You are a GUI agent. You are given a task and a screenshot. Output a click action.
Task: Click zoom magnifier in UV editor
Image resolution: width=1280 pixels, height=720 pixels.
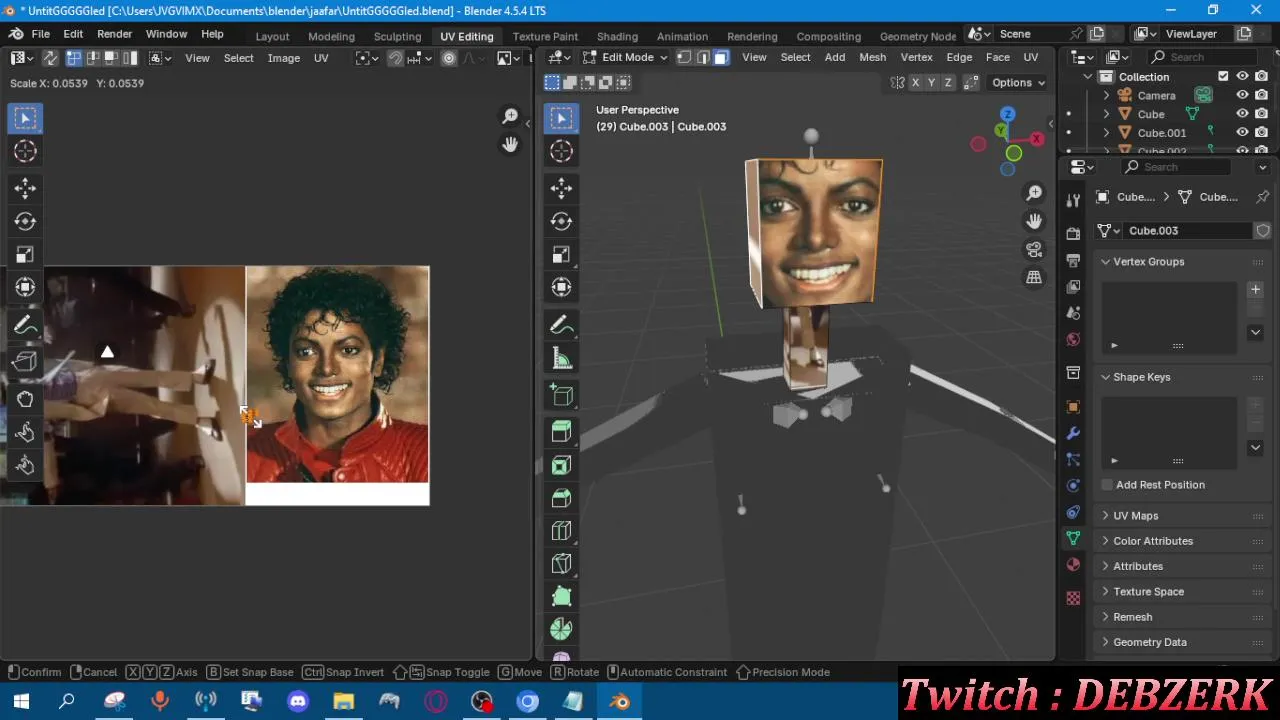(x=510, y=117)
